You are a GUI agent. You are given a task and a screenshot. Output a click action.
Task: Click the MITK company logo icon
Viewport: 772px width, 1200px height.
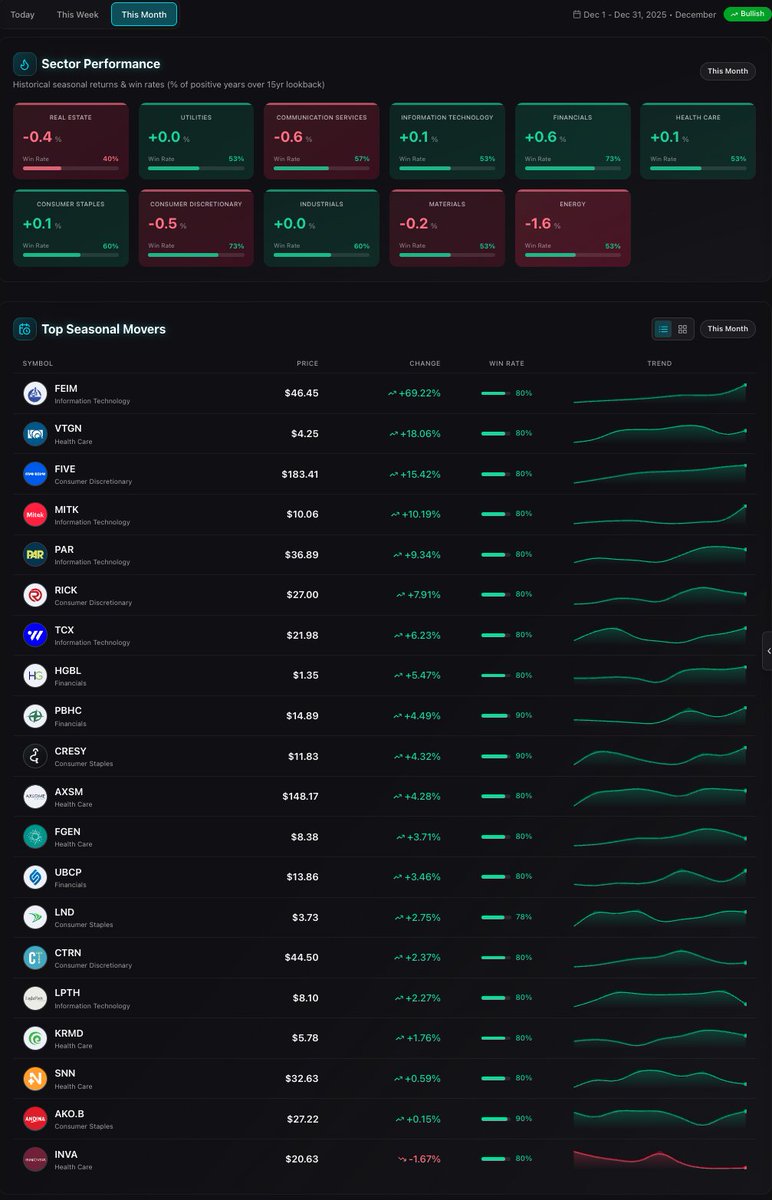click(x=35, y=515)
